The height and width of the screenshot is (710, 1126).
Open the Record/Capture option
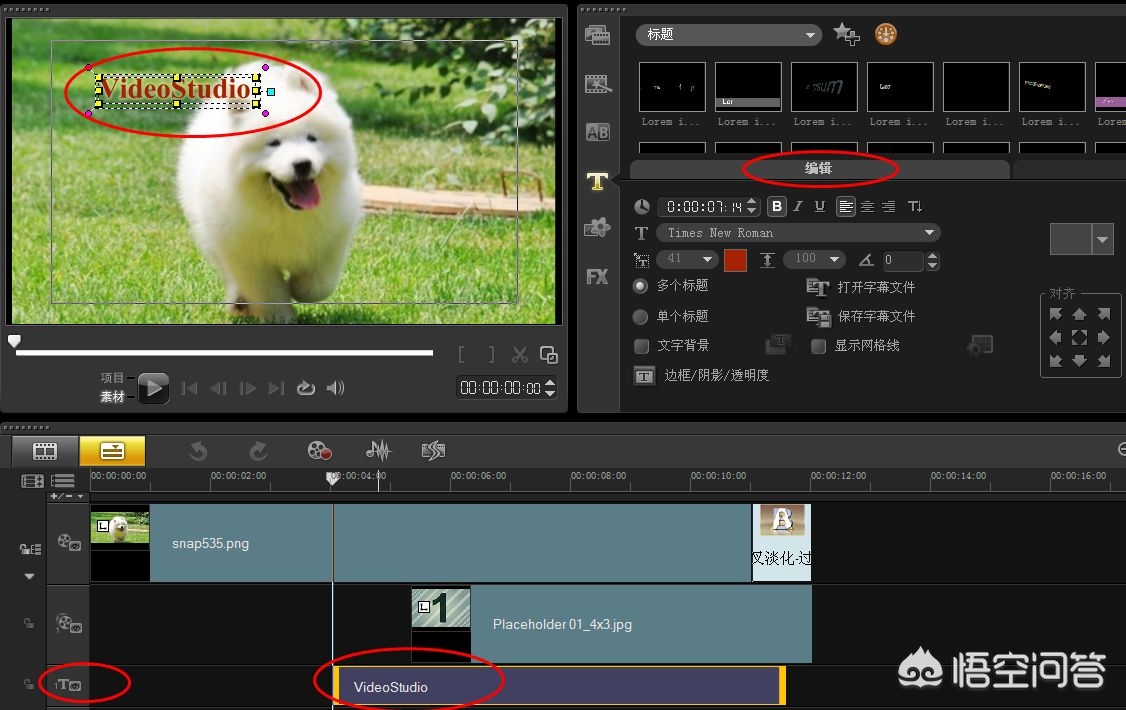point(319,451)
